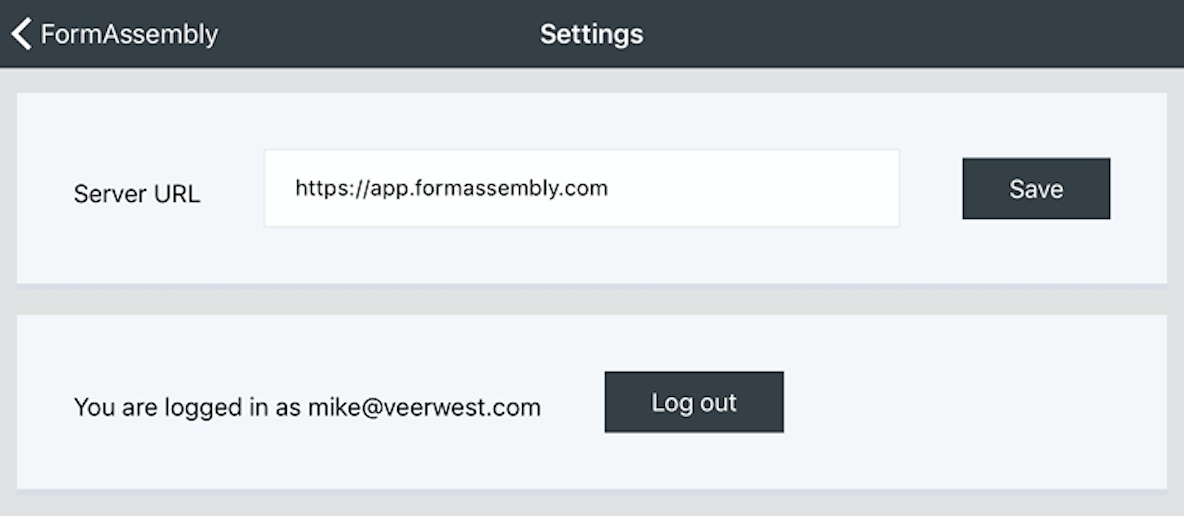Click blank header space between FormAssembly and Settings
The height and width of the screenshot is (516, 1184).
point(380,34)
